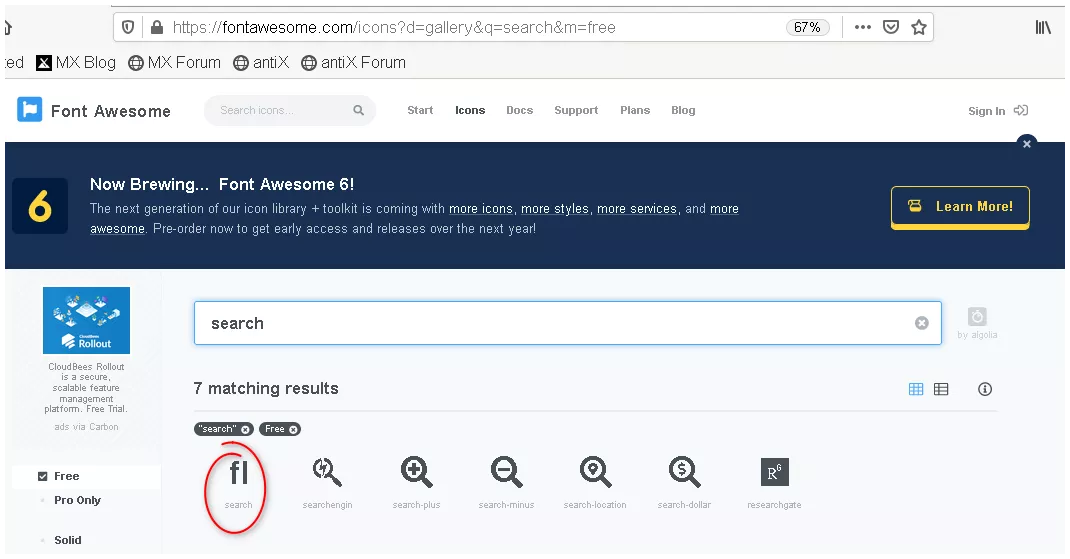
Task: Click "Now Brewing... Font Awesome 6!" heading
Action: click(222, 184)
